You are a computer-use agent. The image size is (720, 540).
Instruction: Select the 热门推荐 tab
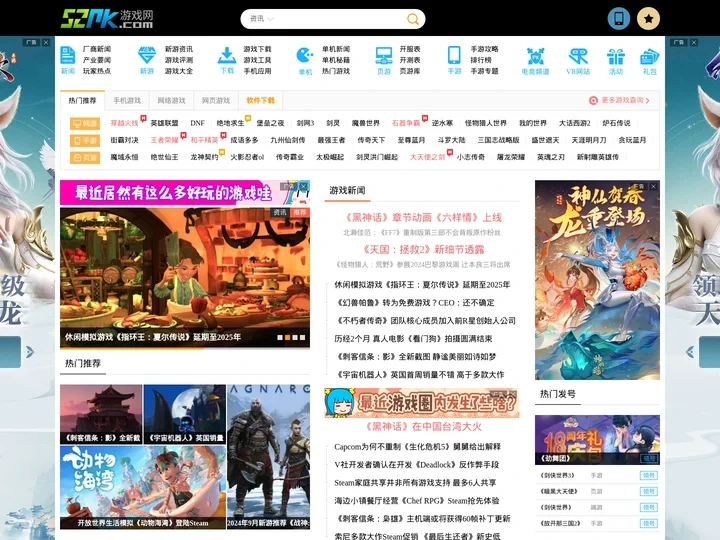coord(82,100)
